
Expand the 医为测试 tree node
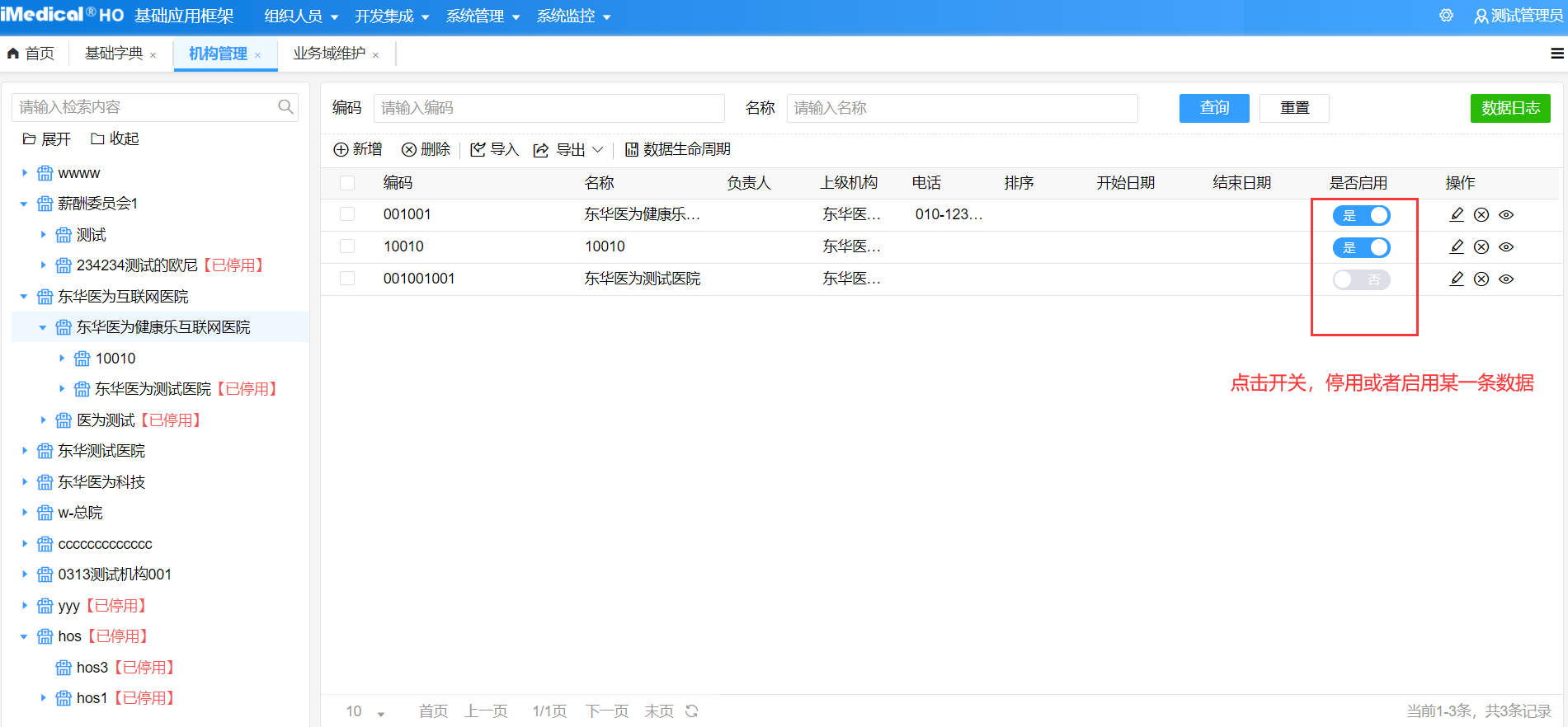[x=44, y=420]
